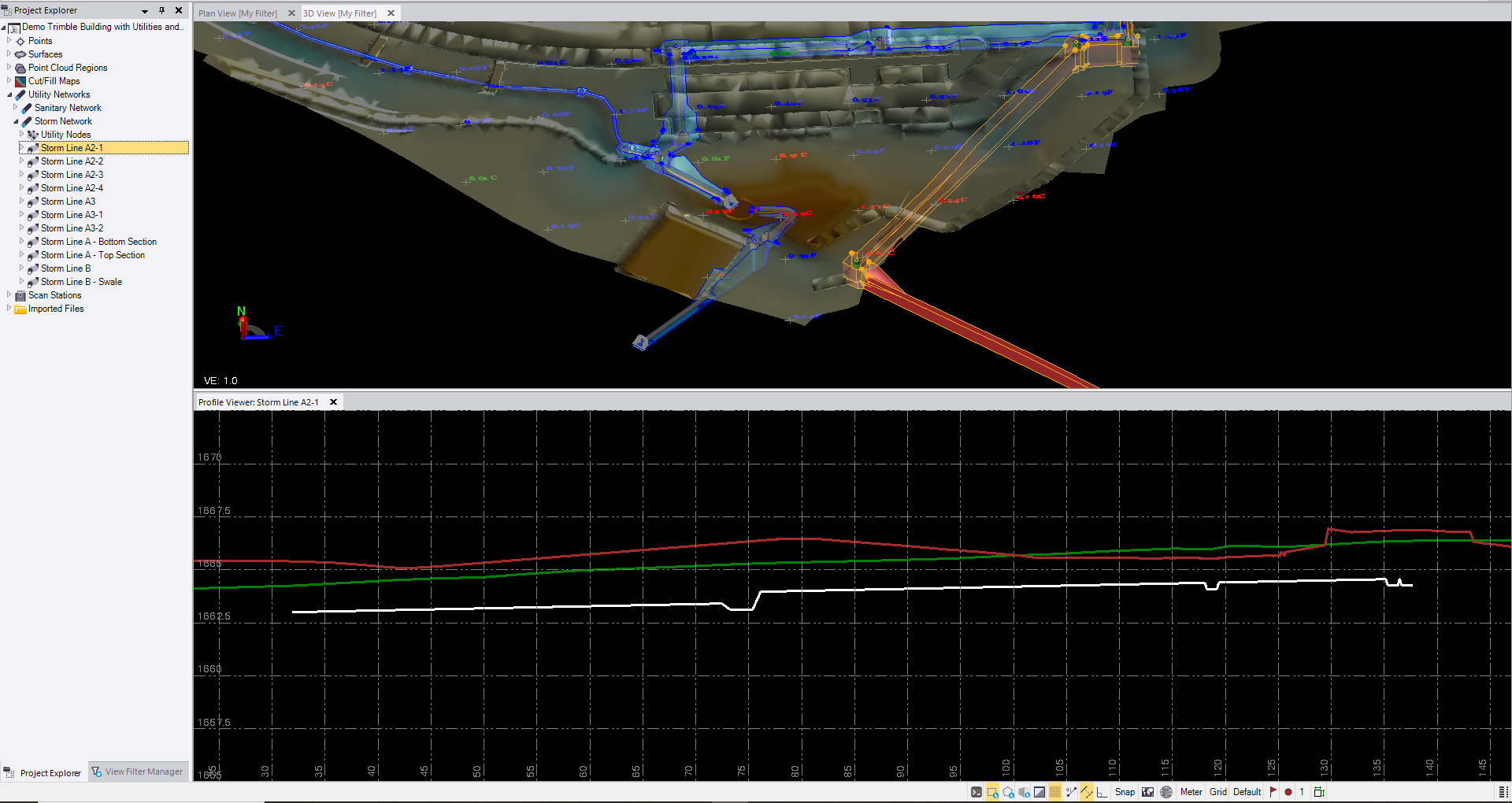This screenshot has width=1512, height=803.
Task: Close the Plan View tab
Action: (291, 13)
